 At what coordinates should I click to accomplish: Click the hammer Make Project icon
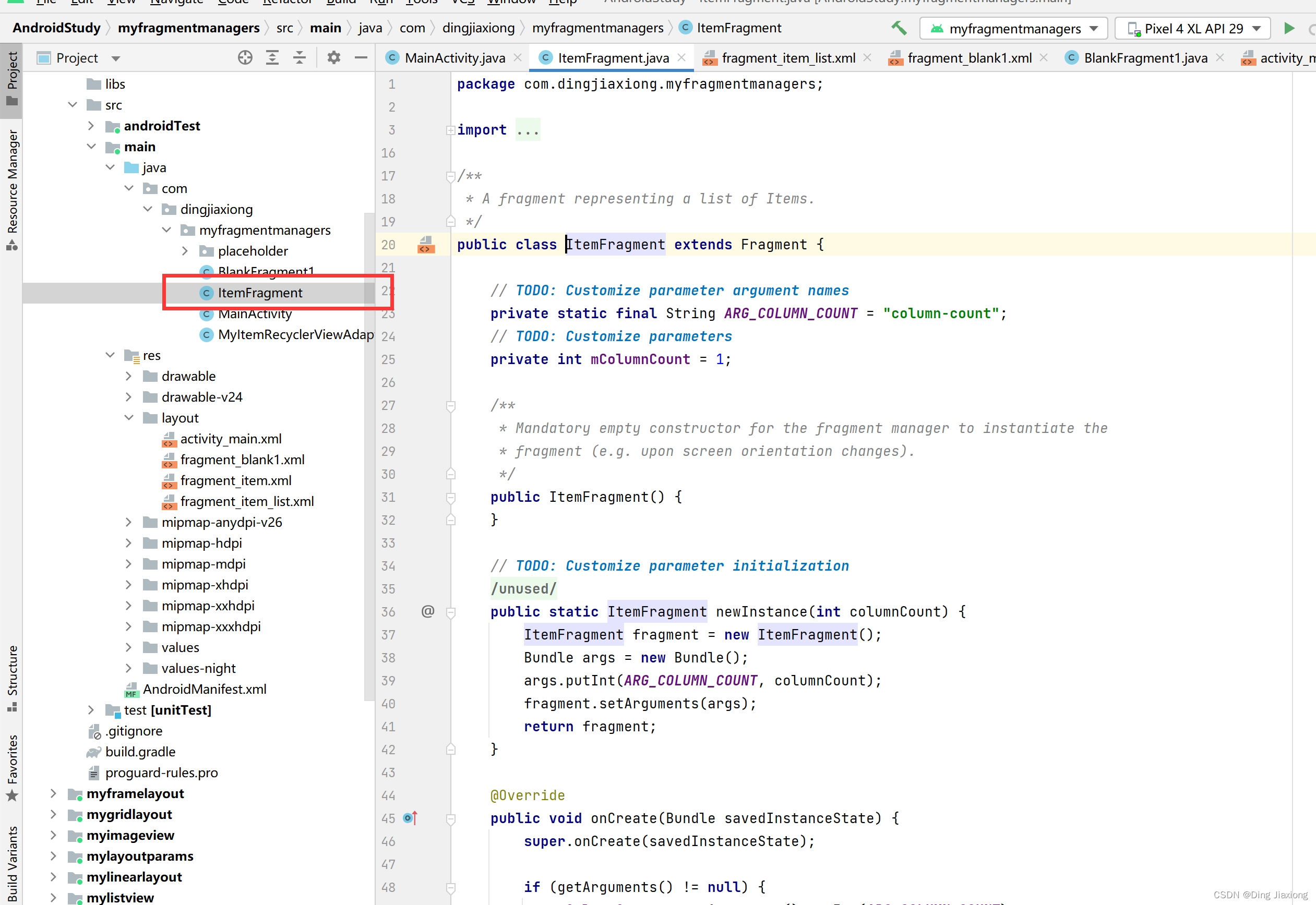click(x=899, y=28)
